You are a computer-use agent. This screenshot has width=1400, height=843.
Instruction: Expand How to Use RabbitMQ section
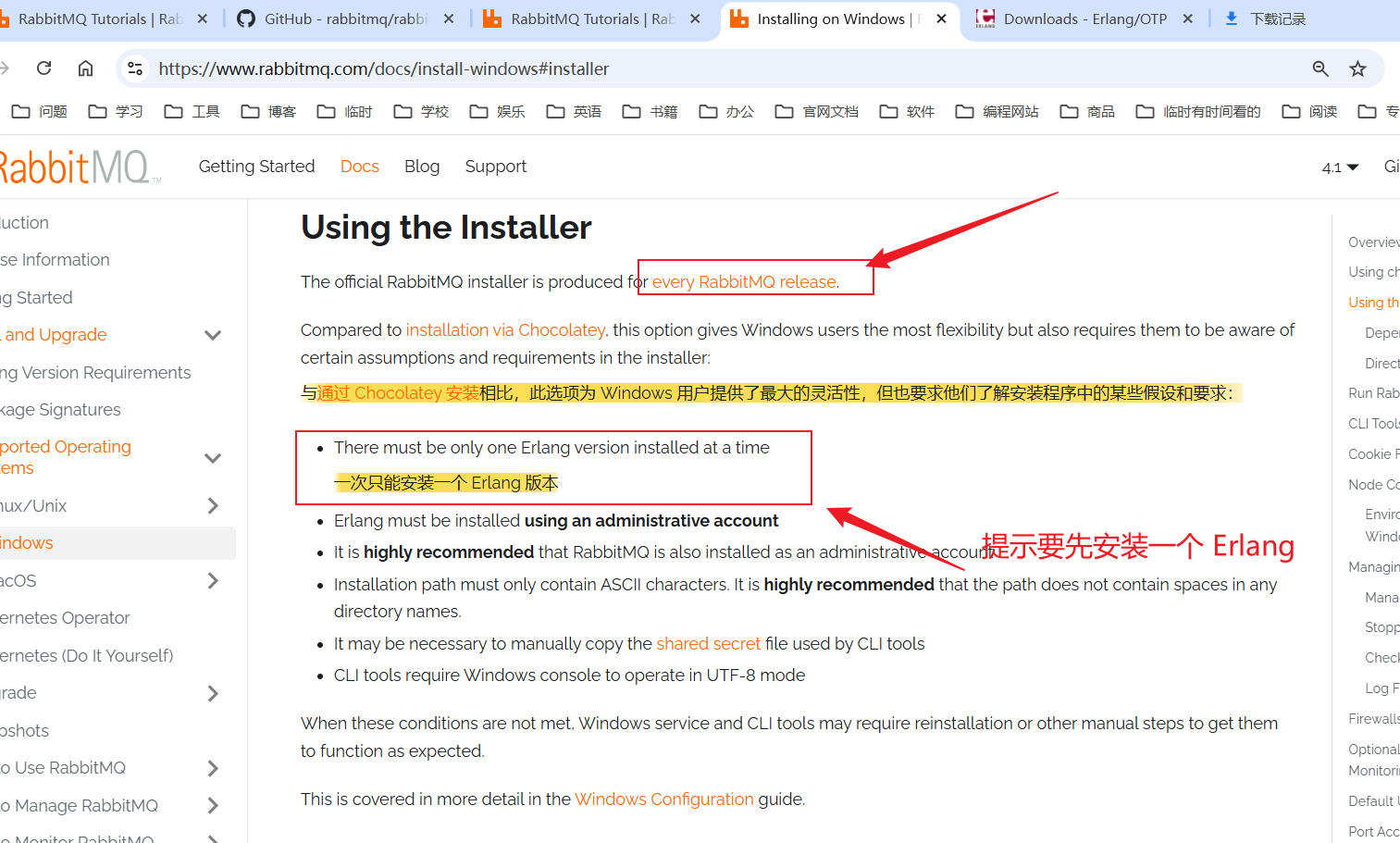(213, 768)
